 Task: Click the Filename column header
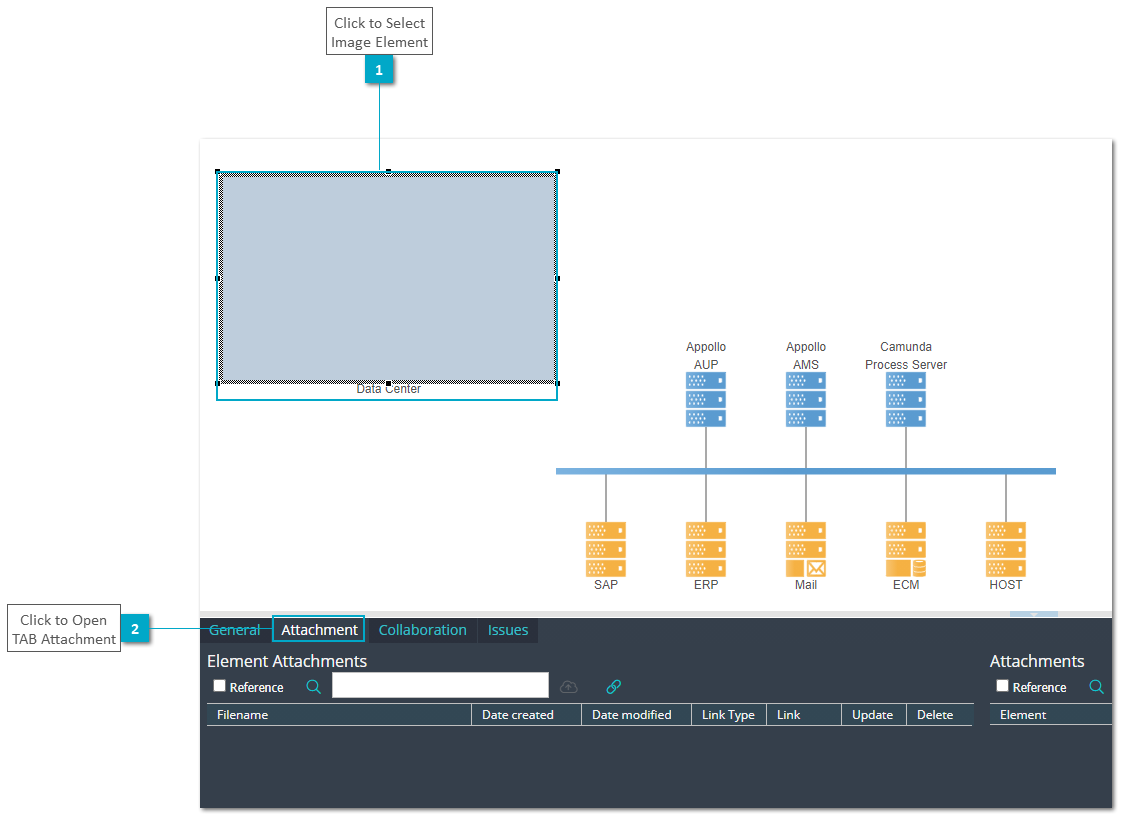pos(339,715)
